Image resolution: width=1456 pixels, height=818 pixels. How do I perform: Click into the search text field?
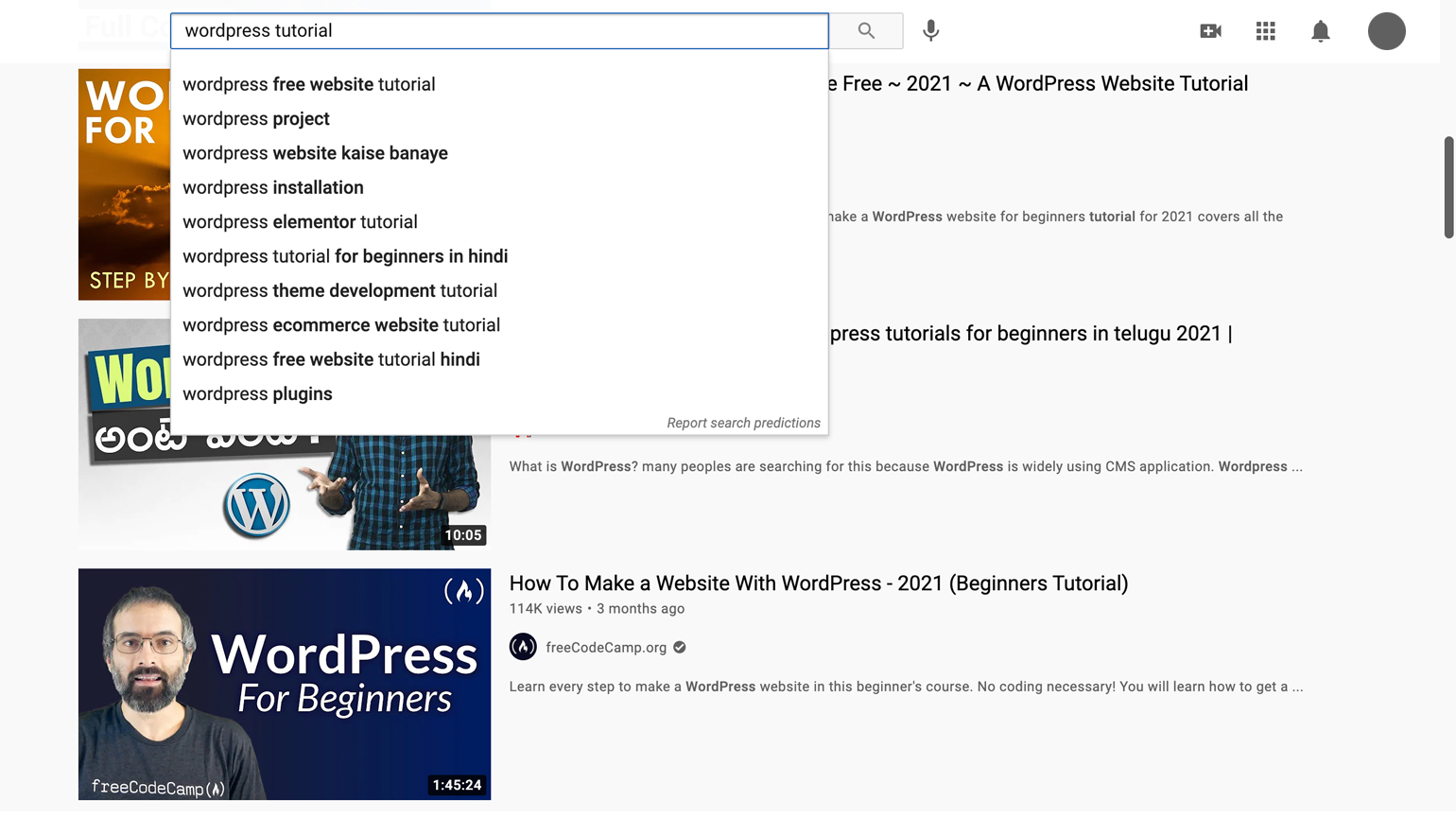click(x=498, y=31)
